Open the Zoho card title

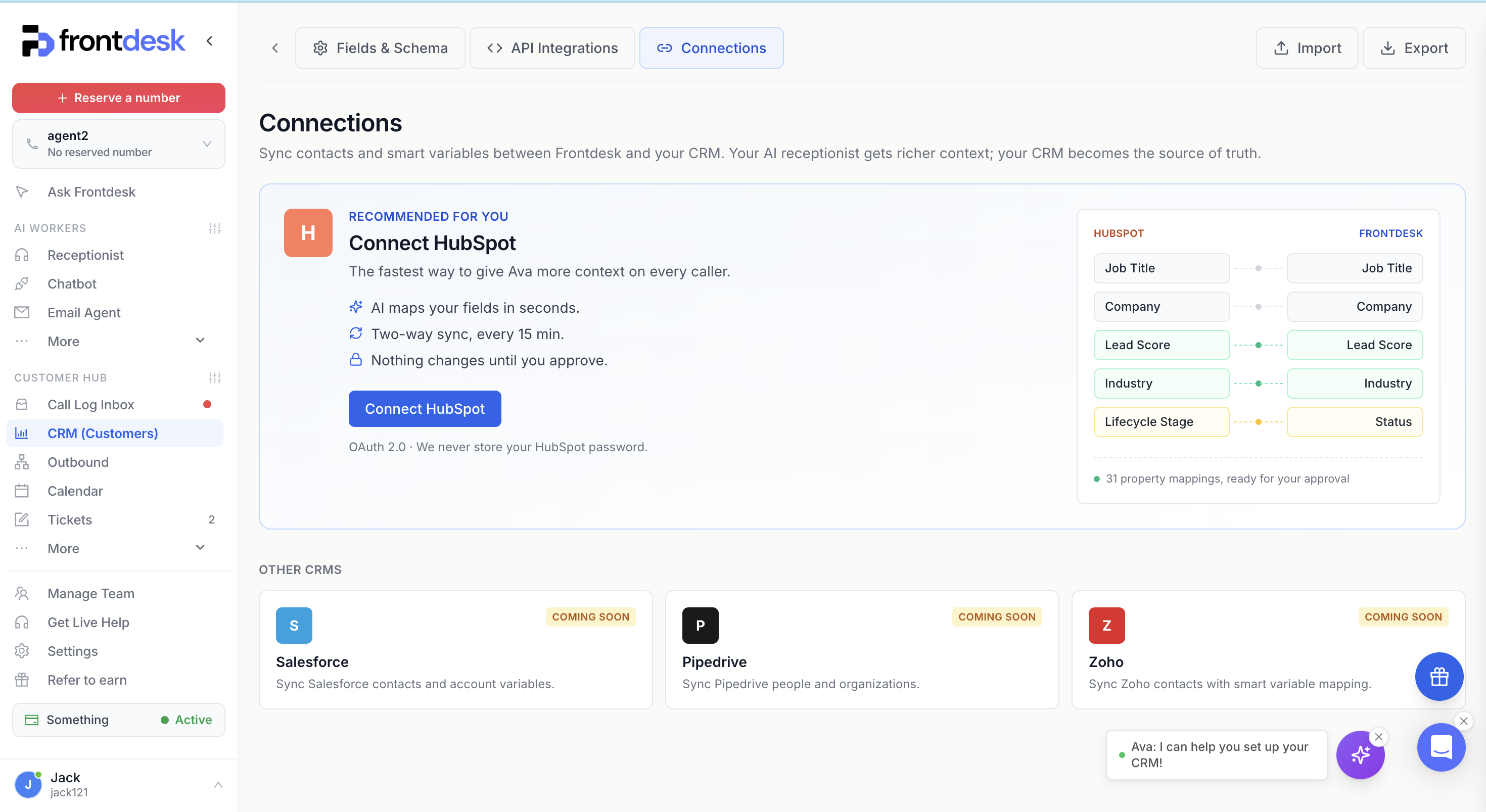(1106, 662)
